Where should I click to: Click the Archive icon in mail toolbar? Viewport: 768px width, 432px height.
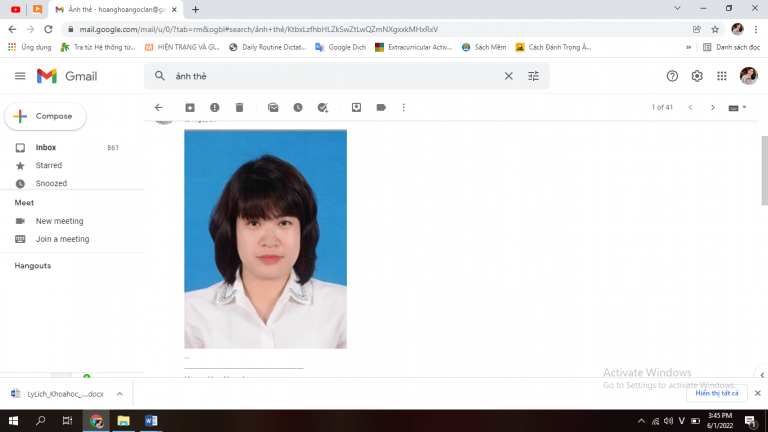[190, 107]
